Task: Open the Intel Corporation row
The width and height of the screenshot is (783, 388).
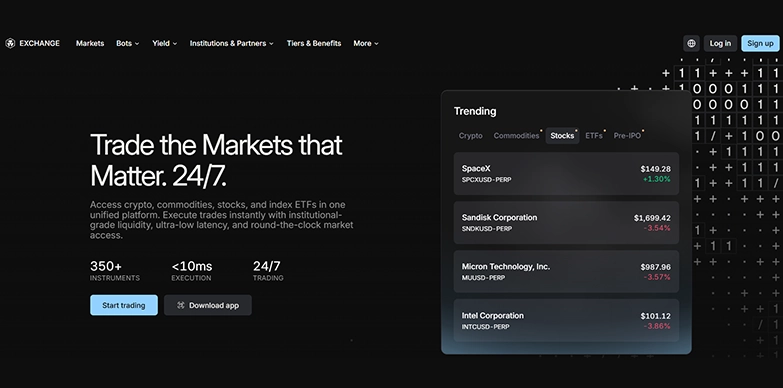Action: pos(566,320)
